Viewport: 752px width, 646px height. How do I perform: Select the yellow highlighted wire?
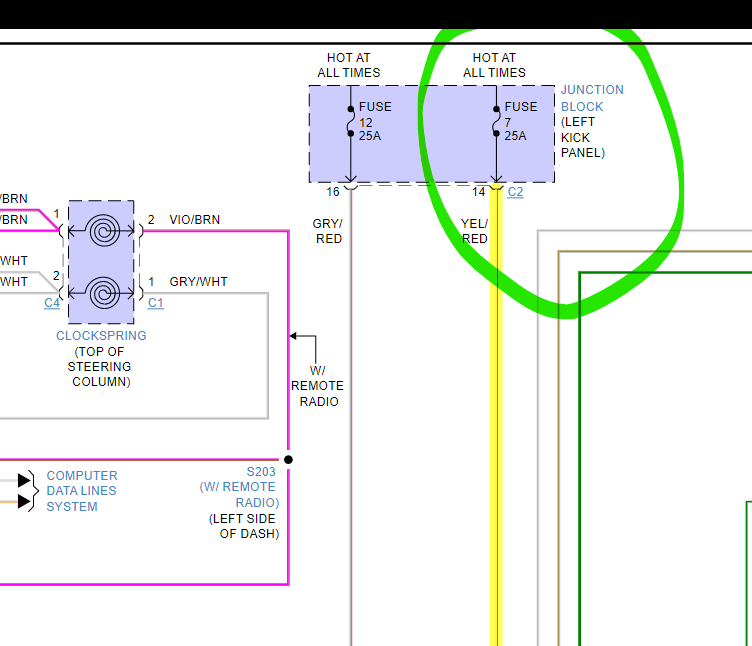pyautogui.click(x=495, y=450)
